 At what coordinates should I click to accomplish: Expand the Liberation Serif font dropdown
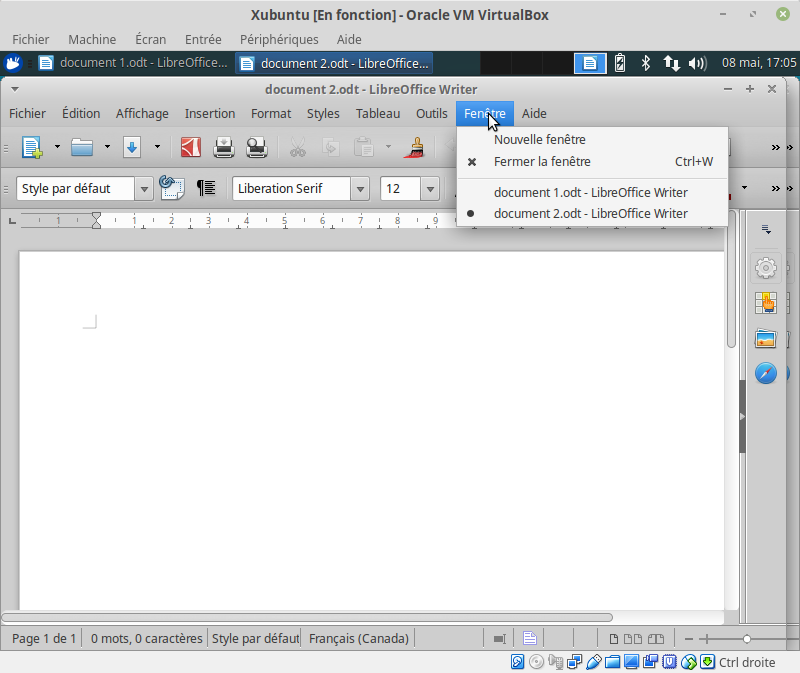click(360, 189)
